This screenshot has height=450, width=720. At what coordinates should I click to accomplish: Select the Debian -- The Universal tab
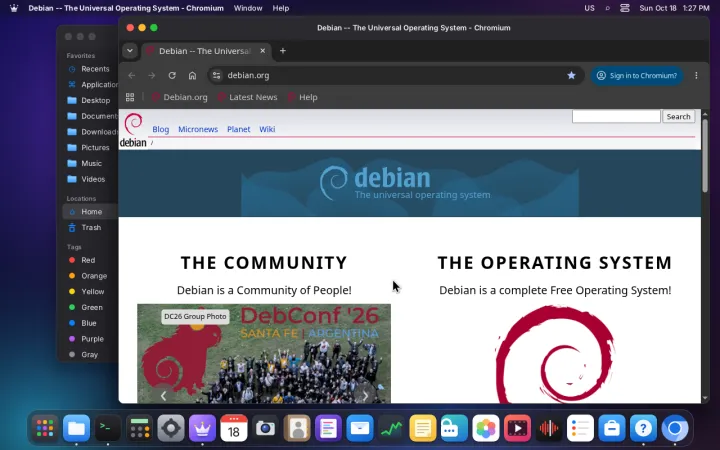(x=205, y=51)
